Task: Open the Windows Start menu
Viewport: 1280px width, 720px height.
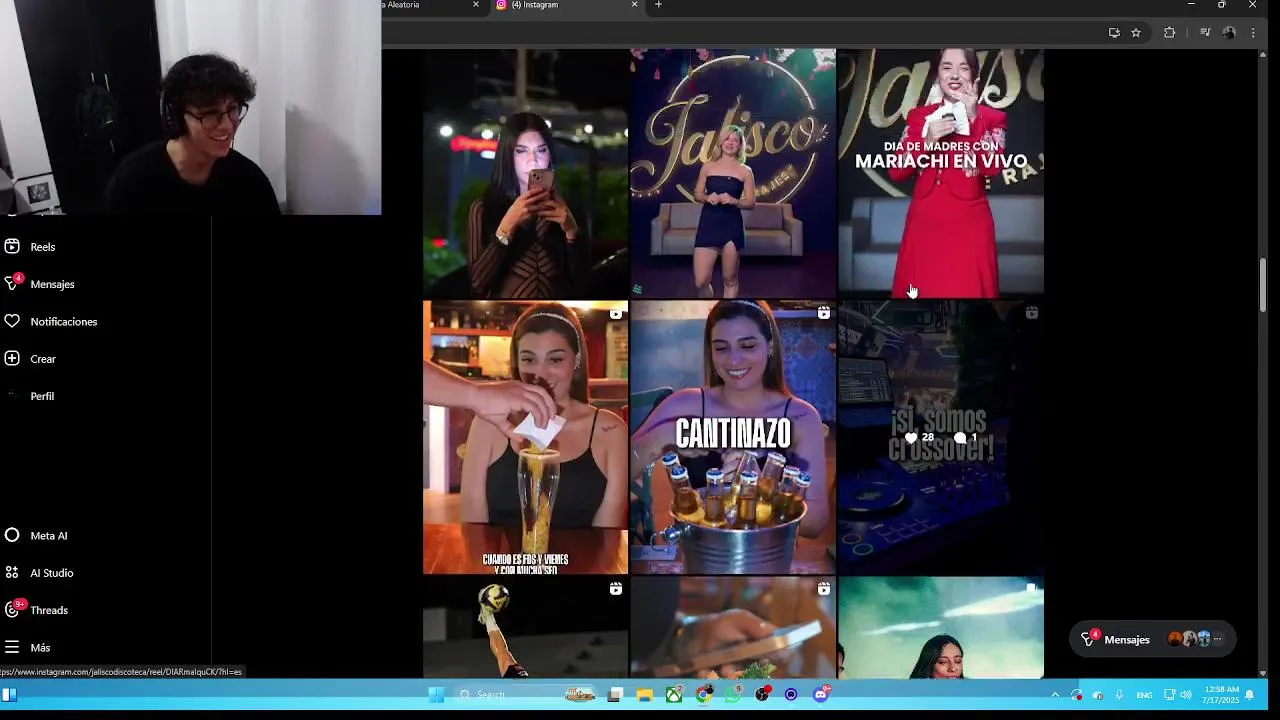Action: coord(435,694)
